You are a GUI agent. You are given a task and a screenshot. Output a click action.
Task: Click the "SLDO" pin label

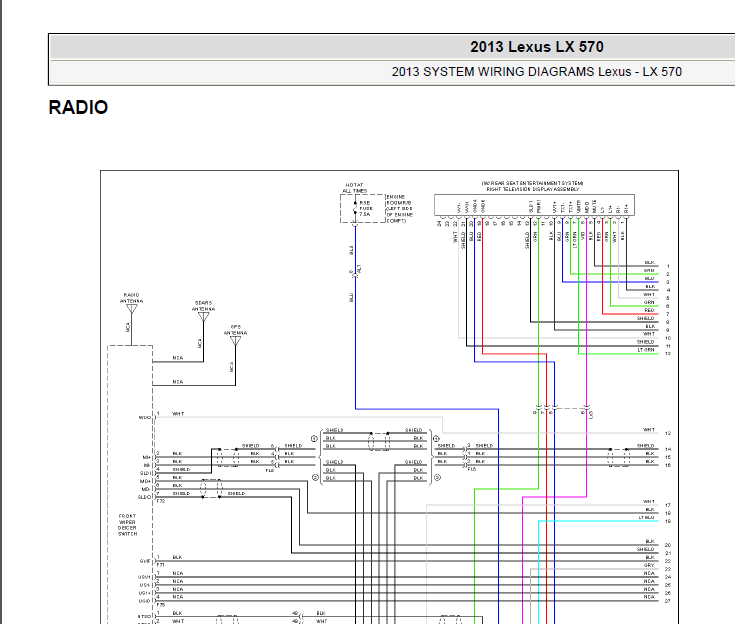point(144,497)
